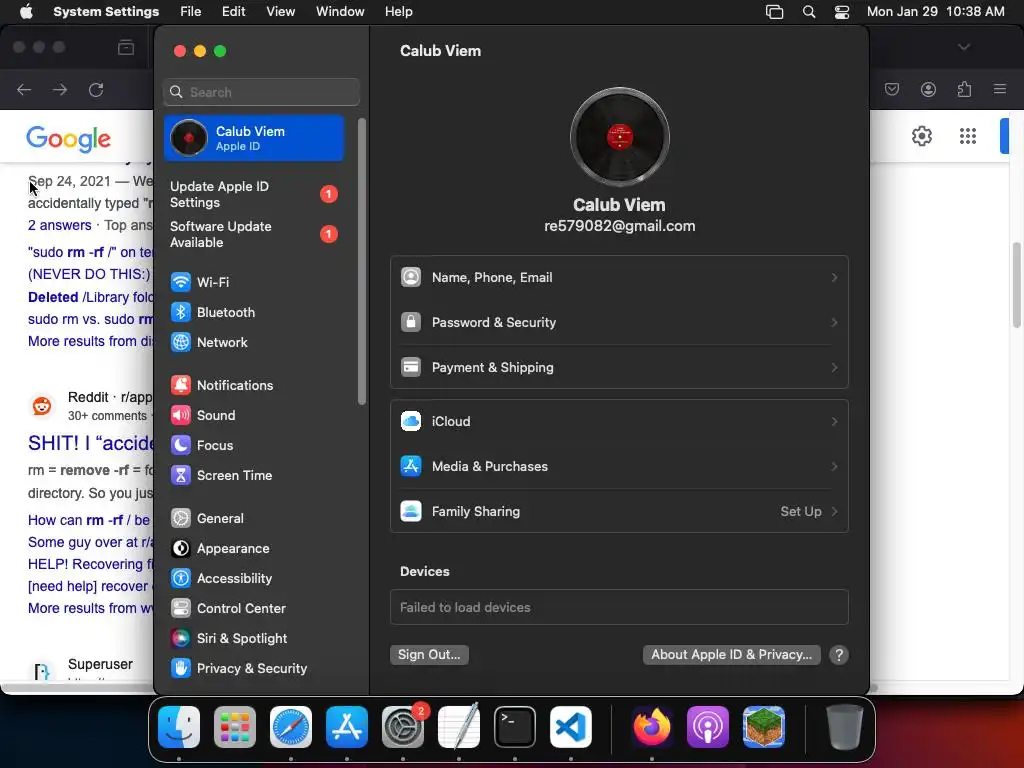This screenshot has height=768, width=1024.
Task: Open Update Apple ID Settings alert
Action: [254, 195]
